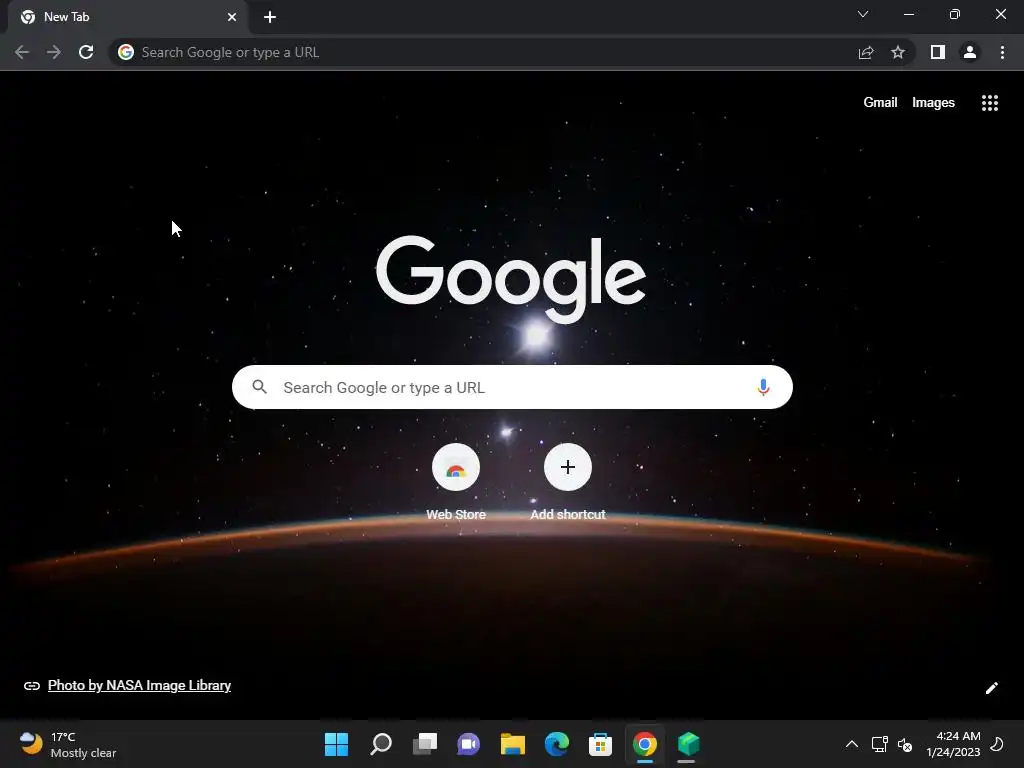Viewport: 1024px width, 768px height.
Task: Open the green cube app on the taskbar
Action: coord(688,744)
